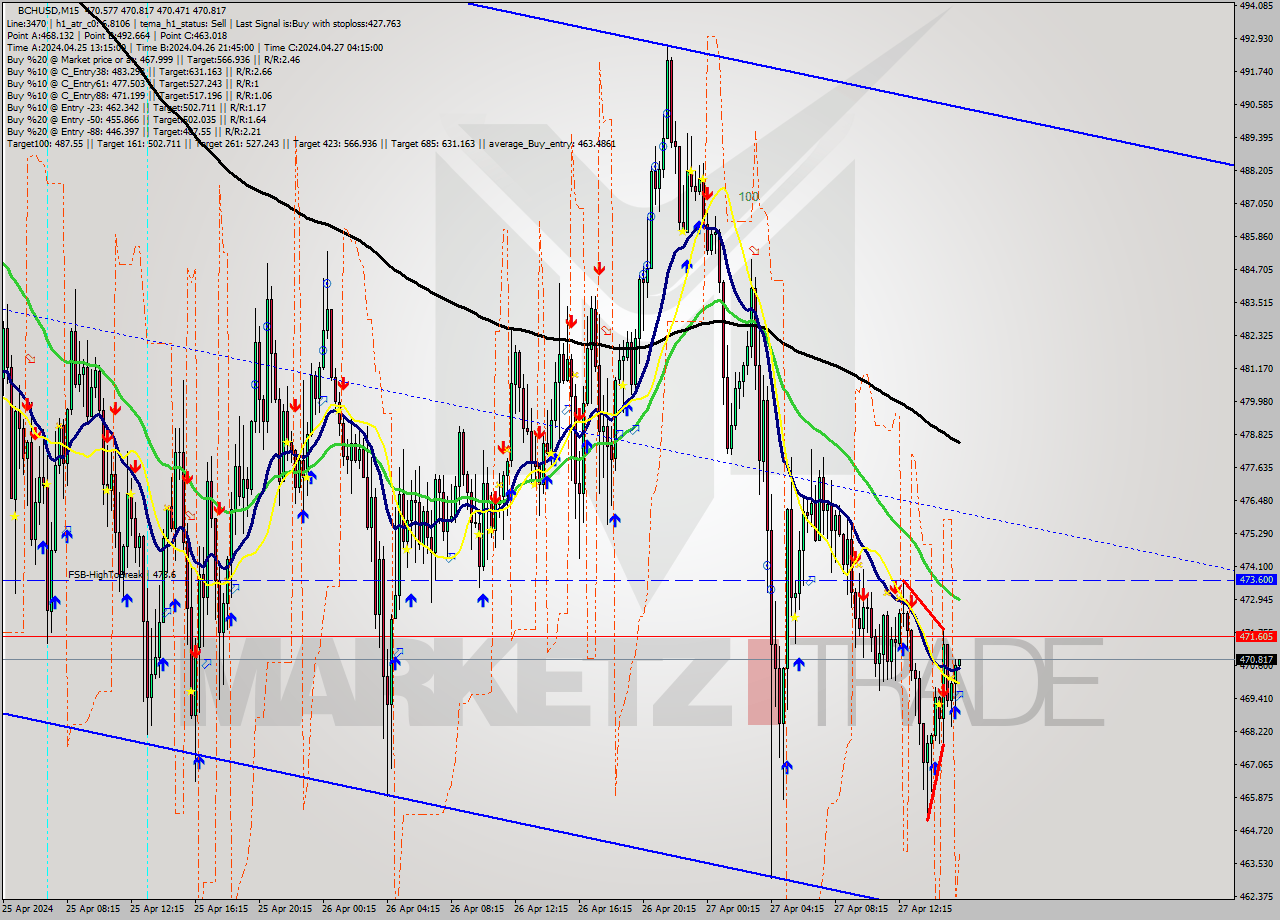Viewport: 1280px width, 920px height.
Task: Click price axis label 476.480
Action: click(x=1256, y=500)
